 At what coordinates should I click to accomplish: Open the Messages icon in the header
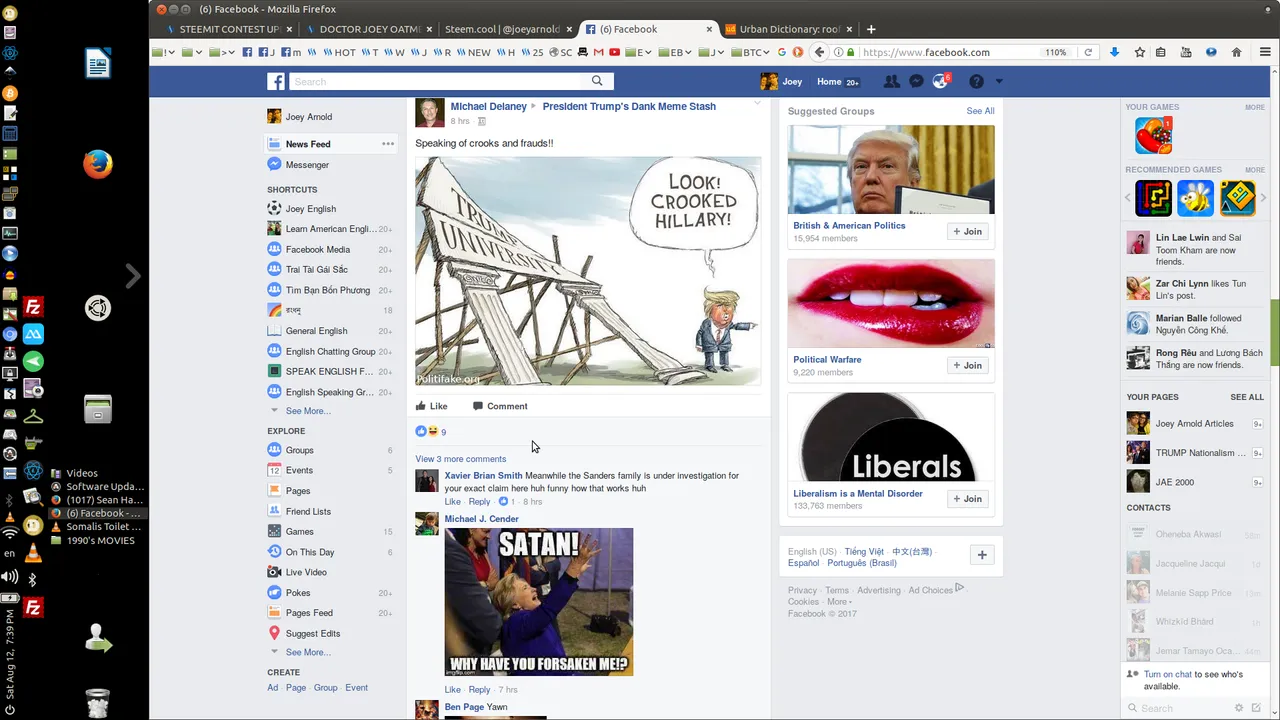(x=915, y=82)
